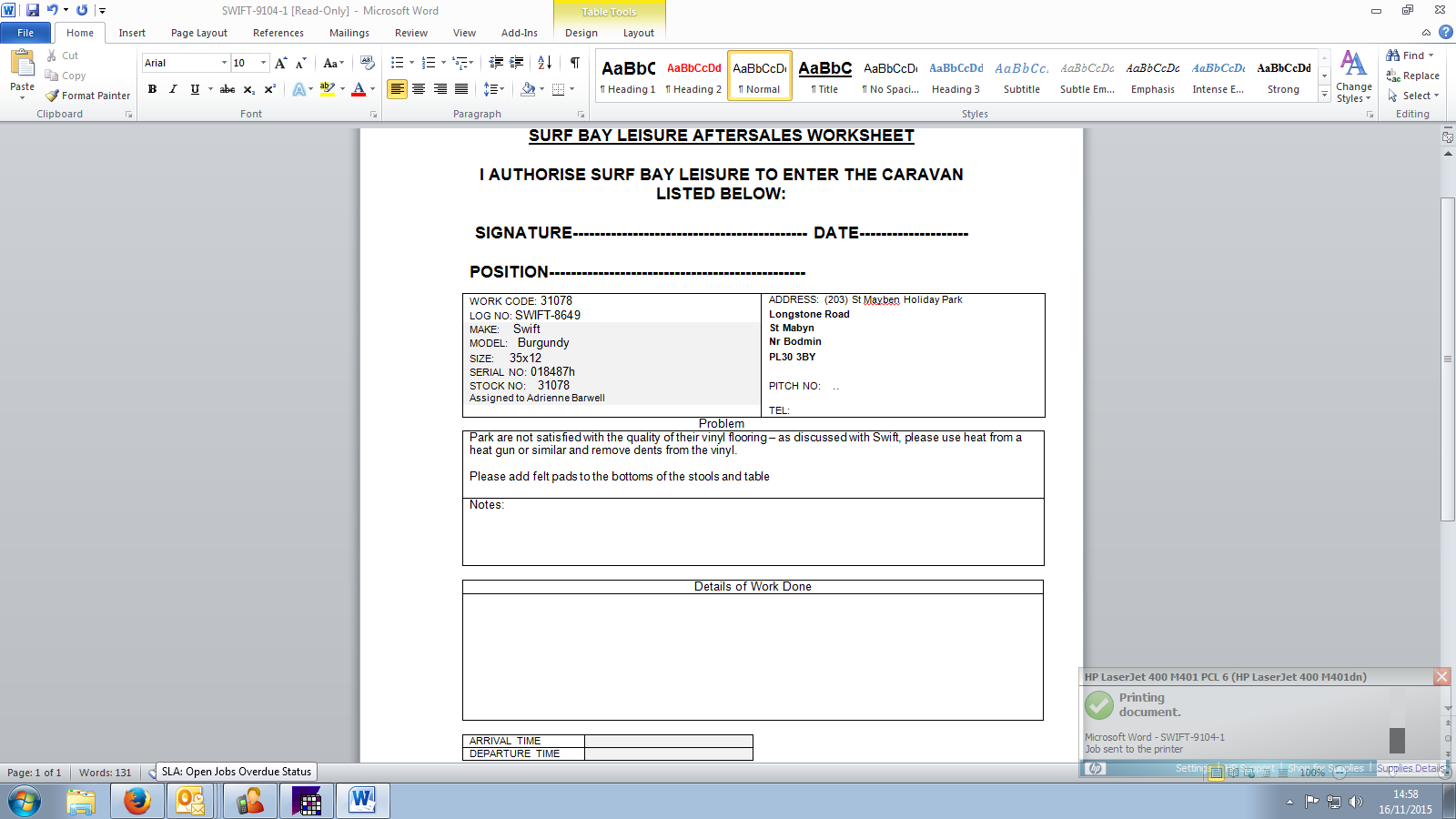Image resolution: width=1456 pixels, height=819 pixels.
Task: Open the Arial font name dropdown
Action: [x=224, y=63]
